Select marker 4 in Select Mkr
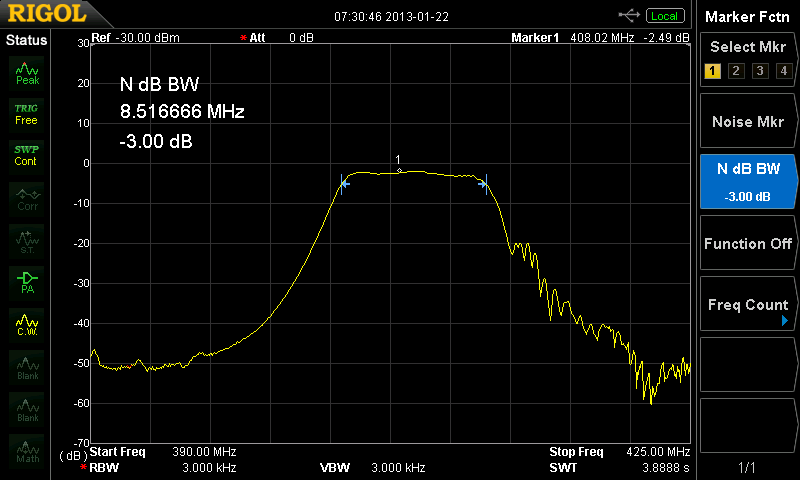Image resolution: width=800 pixels, height=480 pixels. [784, 71]
